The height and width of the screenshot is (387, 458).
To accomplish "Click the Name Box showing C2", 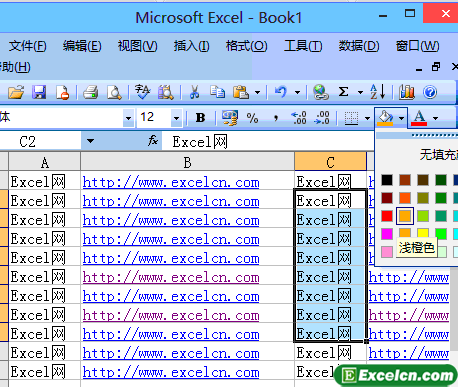I will [40, 141].
